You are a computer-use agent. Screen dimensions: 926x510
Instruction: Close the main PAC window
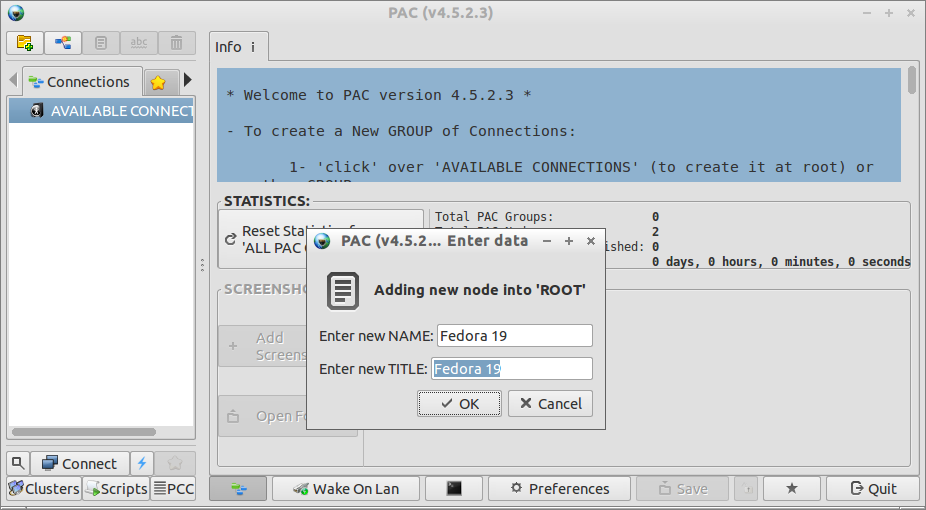coord(911,13)
